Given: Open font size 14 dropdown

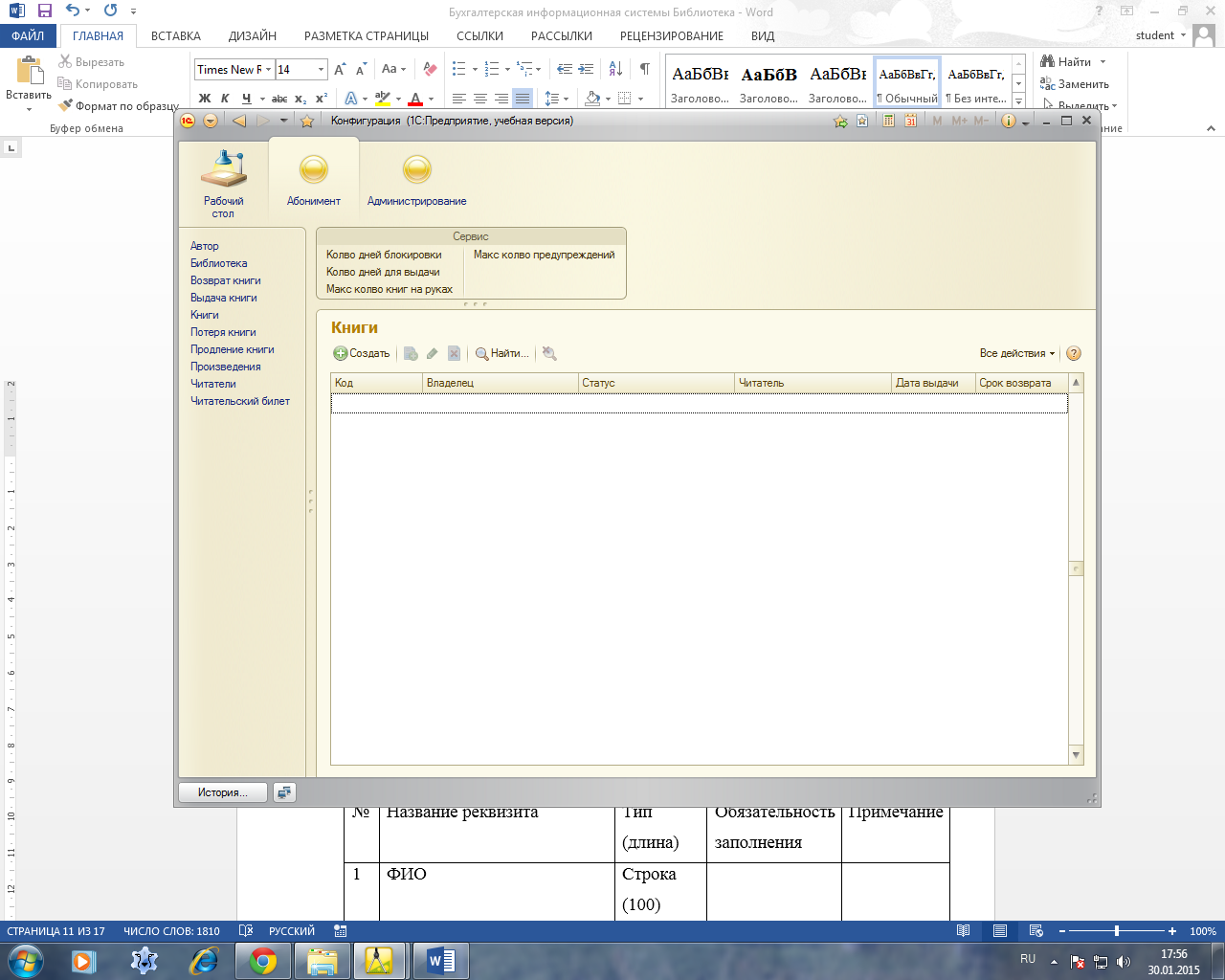Looking at the screenshot, I should pyautogui.click(x=321, y=69).
